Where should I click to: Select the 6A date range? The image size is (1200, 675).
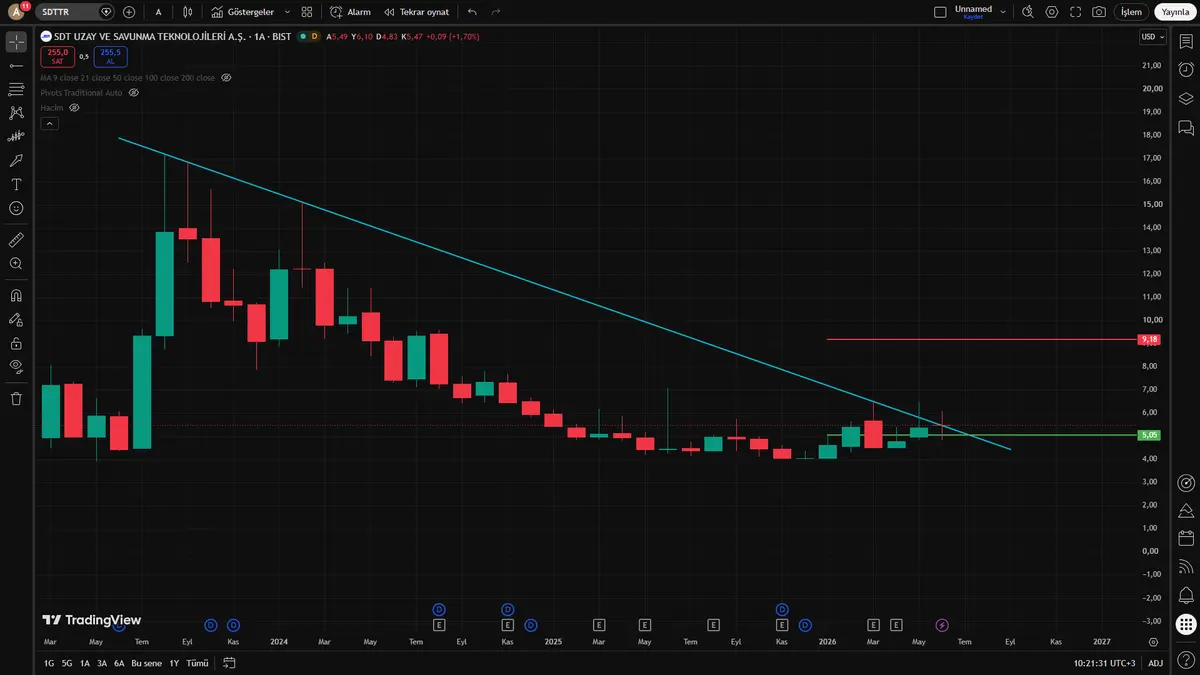119,663
